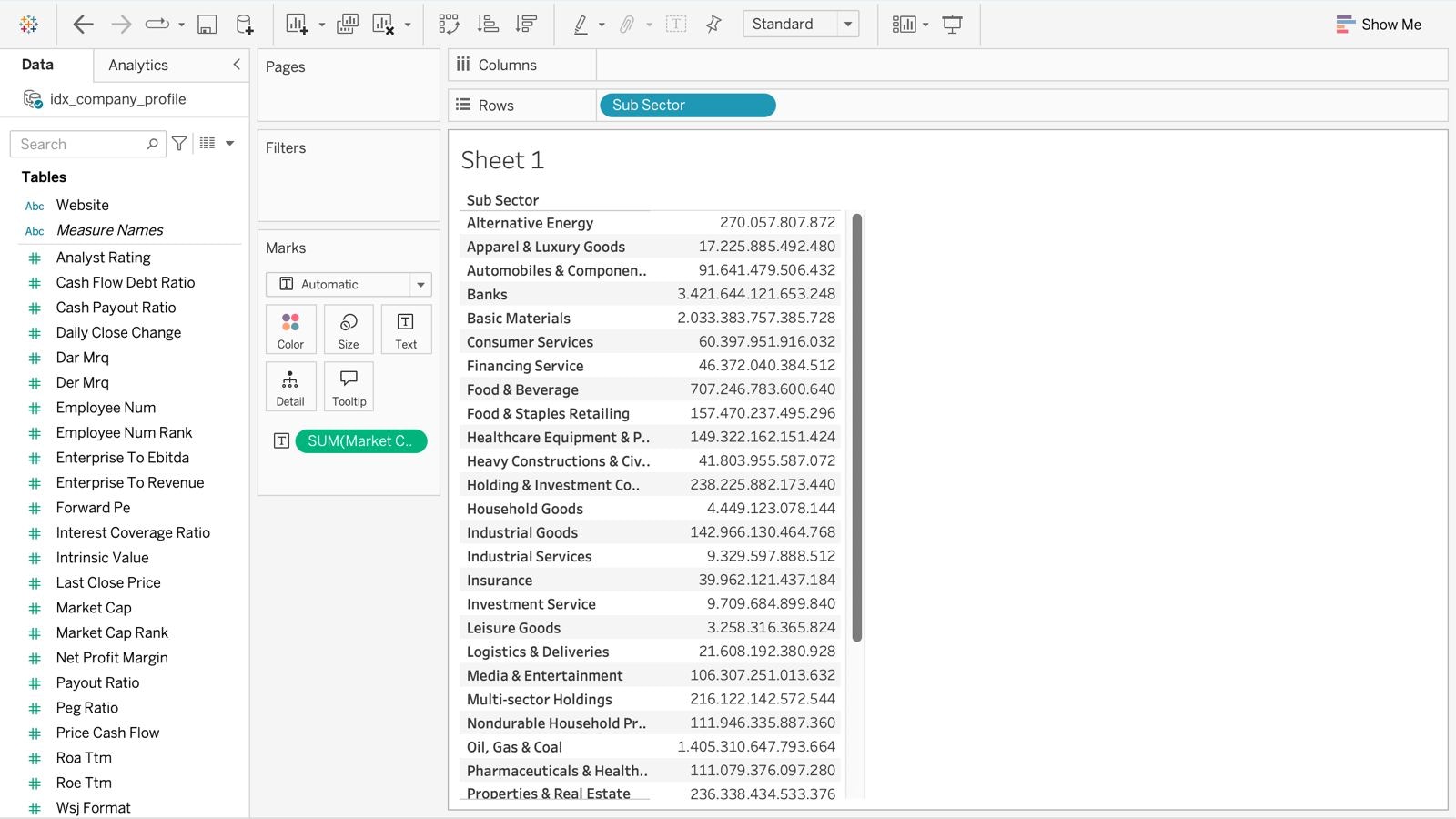Open the Standard fit dropdown
Image resolution: width=1456 pixels, height=819 pixels.
(848, 24)
